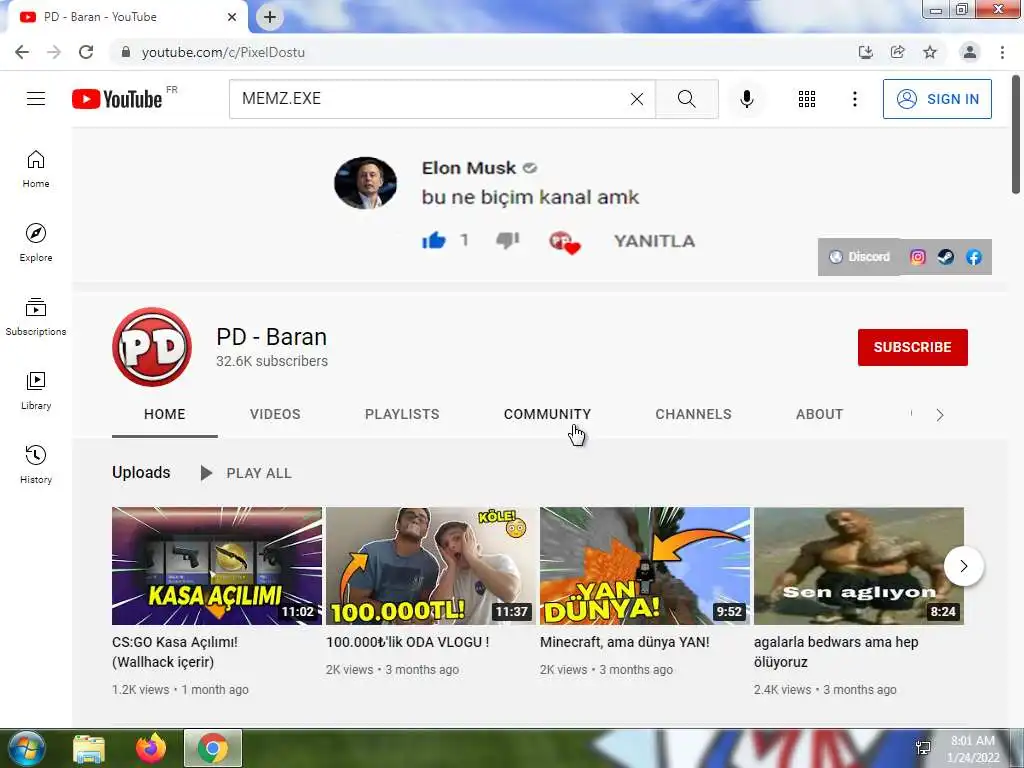Open Explore in the sidebar
1024x768 pixels.
point(36,243)
